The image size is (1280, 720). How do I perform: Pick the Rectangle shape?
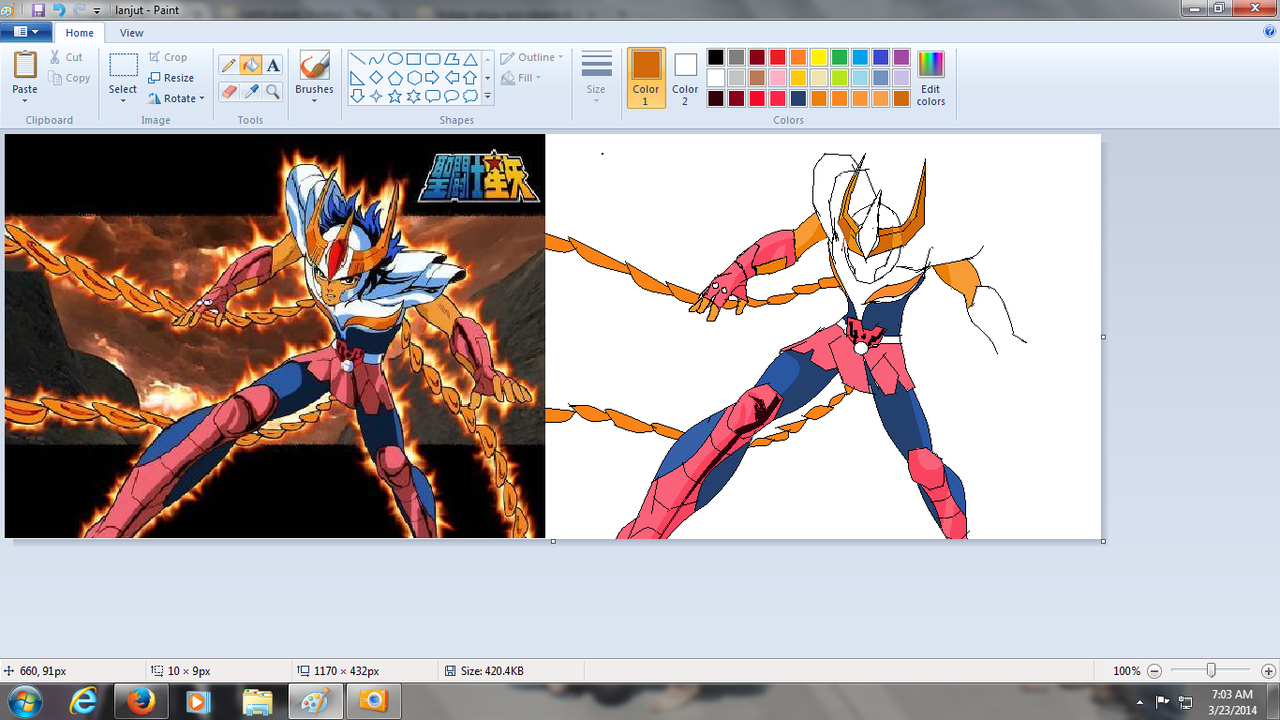(414, 59)
